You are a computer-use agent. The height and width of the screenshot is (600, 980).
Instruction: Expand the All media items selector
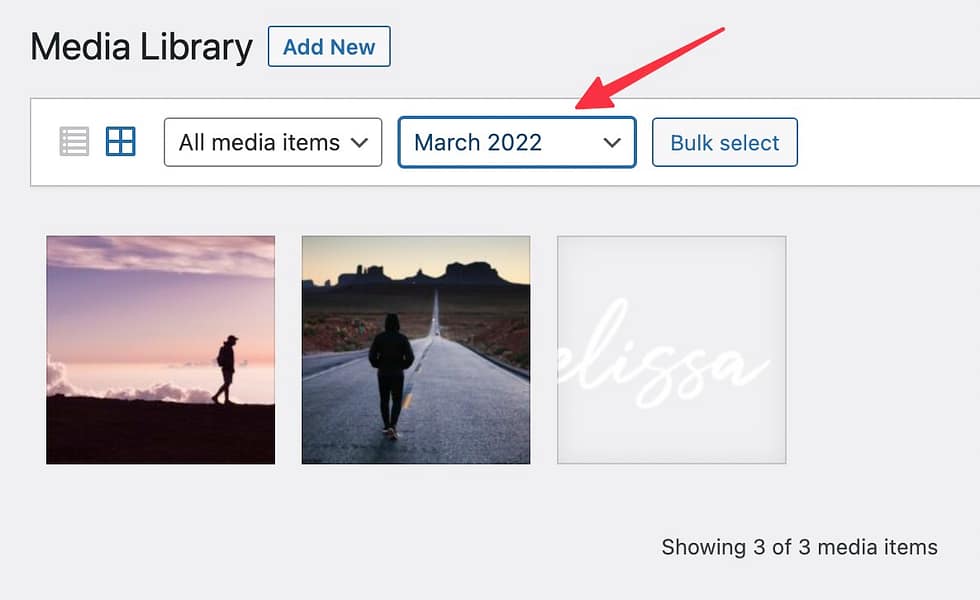click(x=272, y=142)
